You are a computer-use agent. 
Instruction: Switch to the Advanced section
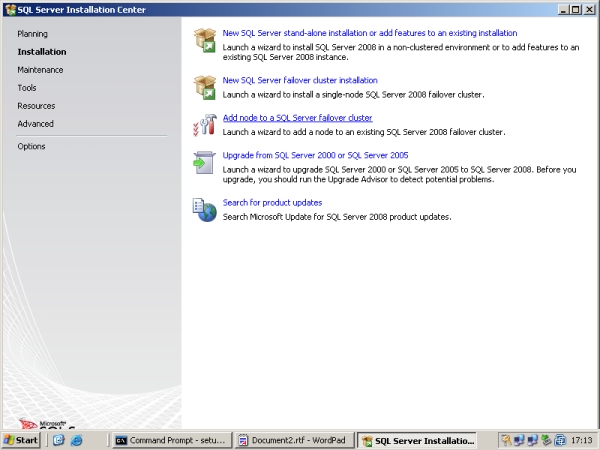(x=35, y=124)
